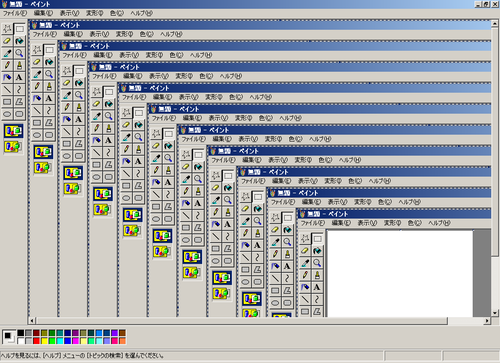This screenshot has width=500, height=363.
Task: Click the status bar help text about ヘルプ menu
Action: click(82, 356)
